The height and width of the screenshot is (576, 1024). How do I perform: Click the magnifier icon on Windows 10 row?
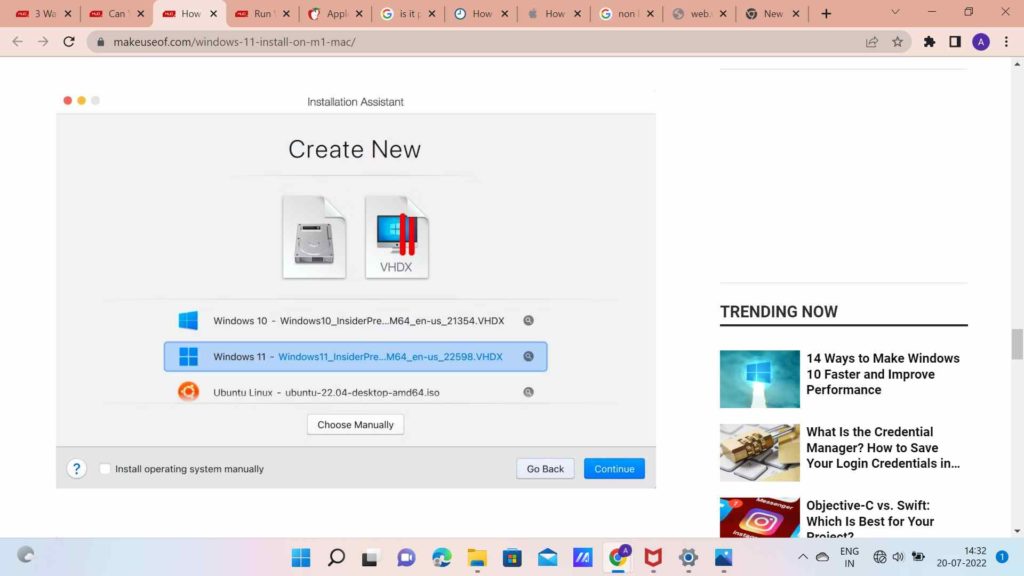528,321
